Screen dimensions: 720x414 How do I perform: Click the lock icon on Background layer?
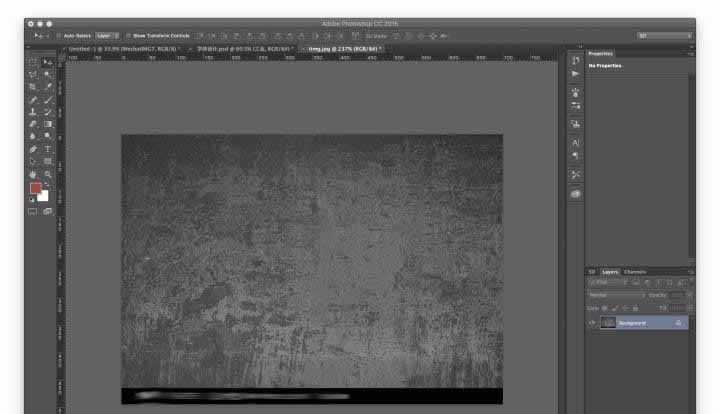click(679, 323)
